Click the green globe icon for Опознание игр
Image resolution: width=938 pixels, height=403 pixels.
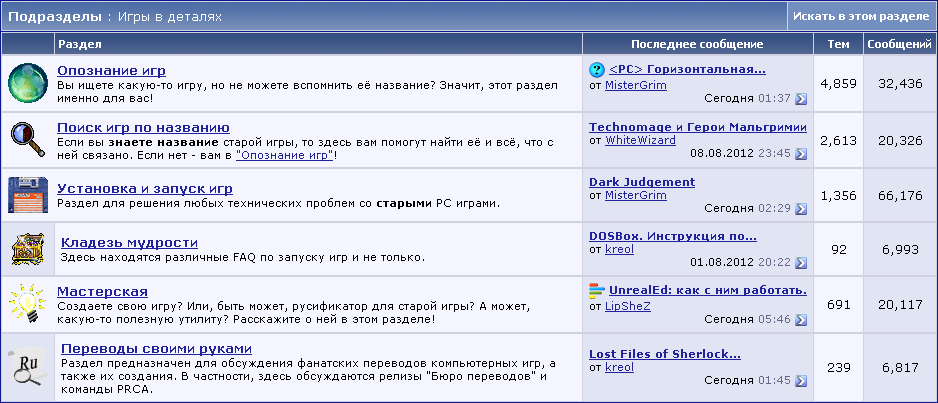click(x=28, y=83)
